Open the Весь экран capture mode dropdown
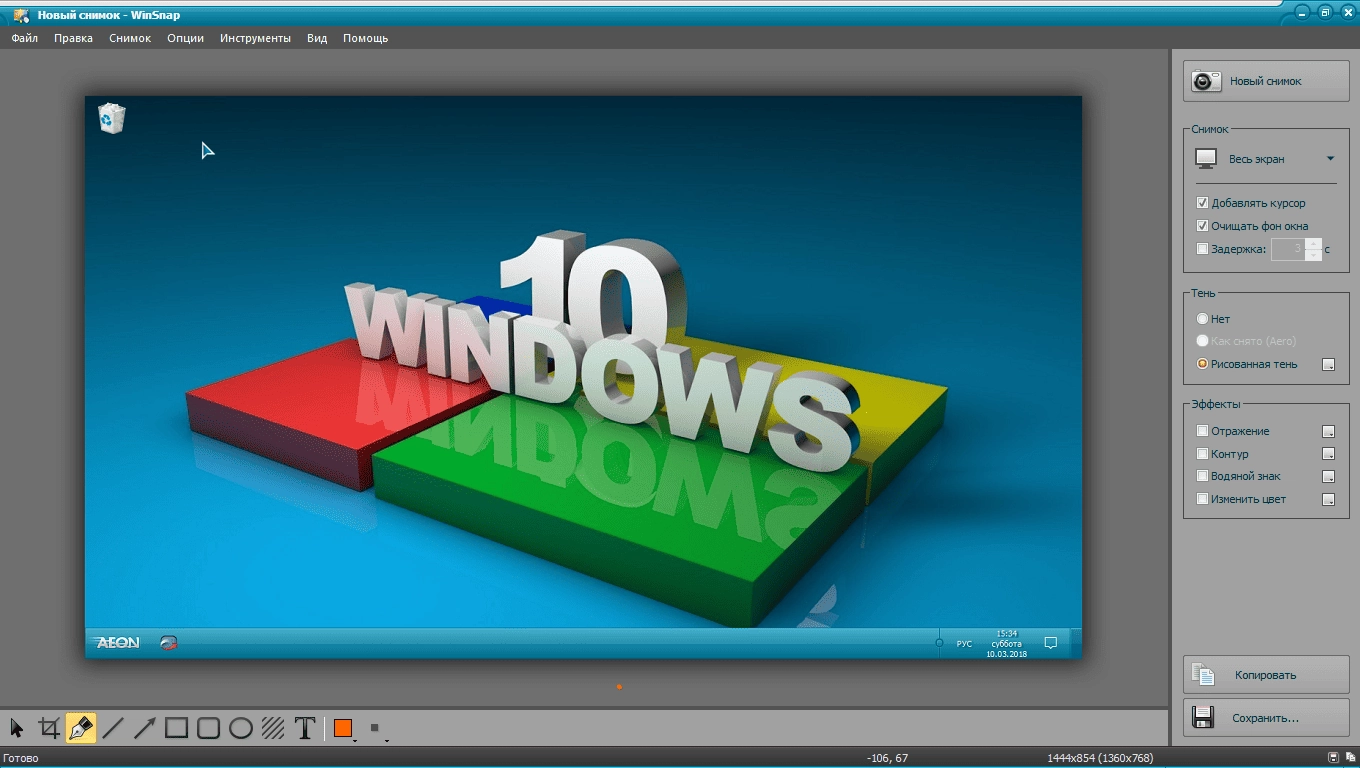Screen dimensions: 1360x768 coord(1266,159)
